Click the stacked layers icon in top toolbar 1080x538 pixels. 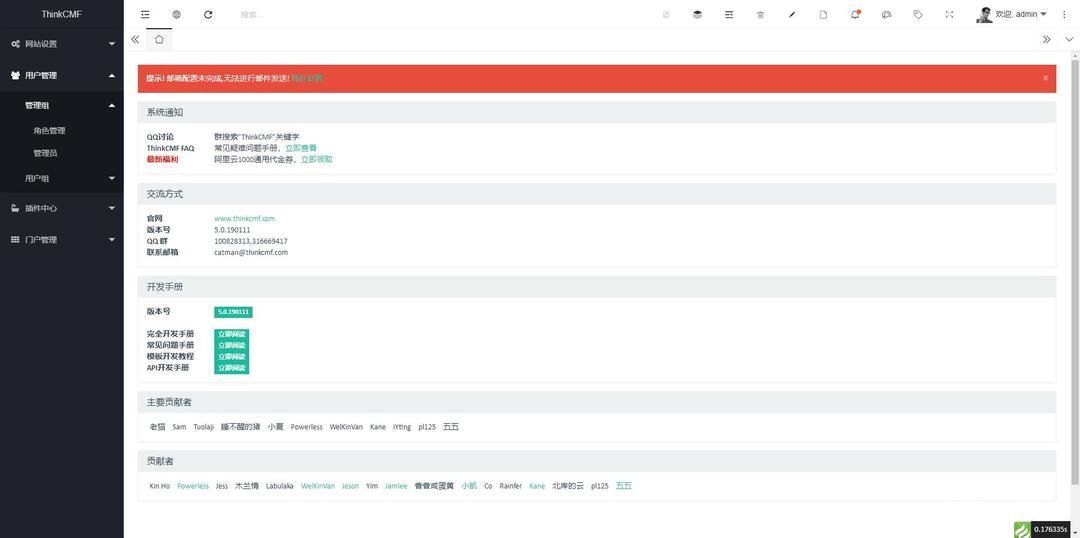pyautogui.click(x=697, y=14)
